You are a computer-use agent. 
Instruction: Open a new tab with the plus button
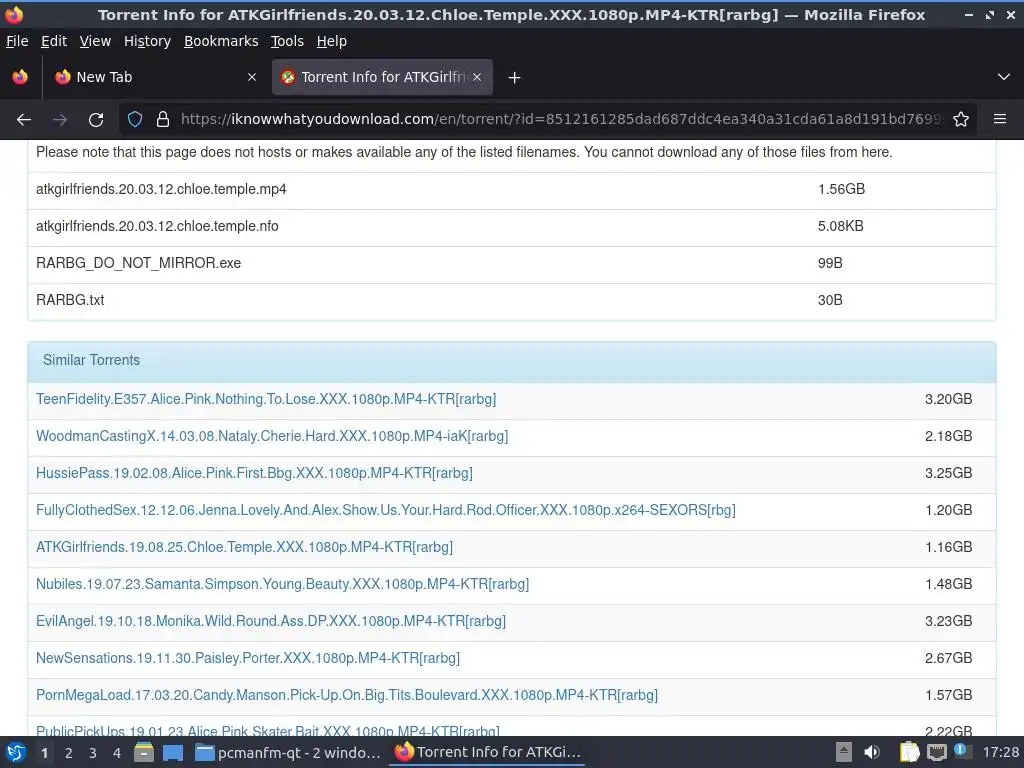tap(514, 78)
